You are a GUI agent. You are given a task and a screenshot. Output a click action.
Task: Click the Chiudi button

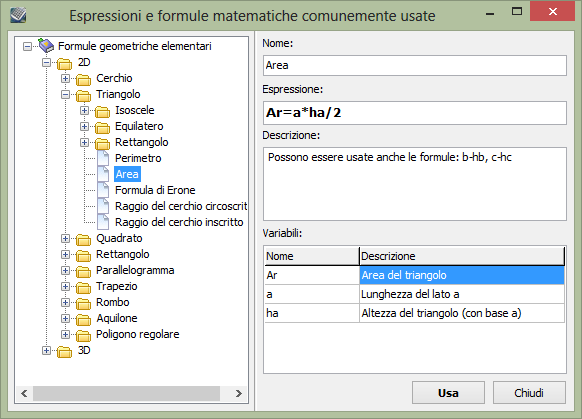point(529,393)
